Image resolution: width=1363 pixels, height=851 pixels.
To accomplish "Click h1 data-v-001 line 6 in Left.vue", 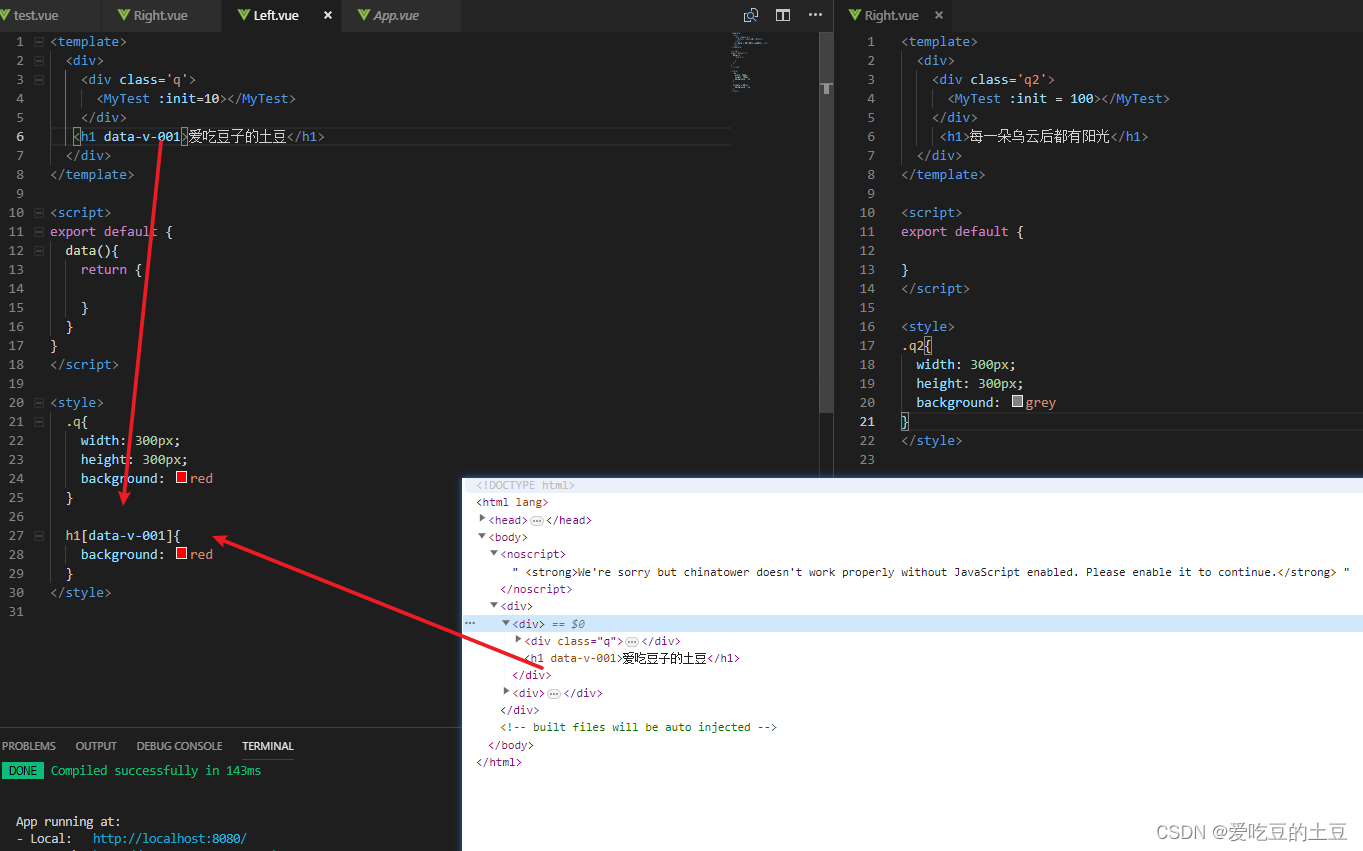I will coord(200,137).
